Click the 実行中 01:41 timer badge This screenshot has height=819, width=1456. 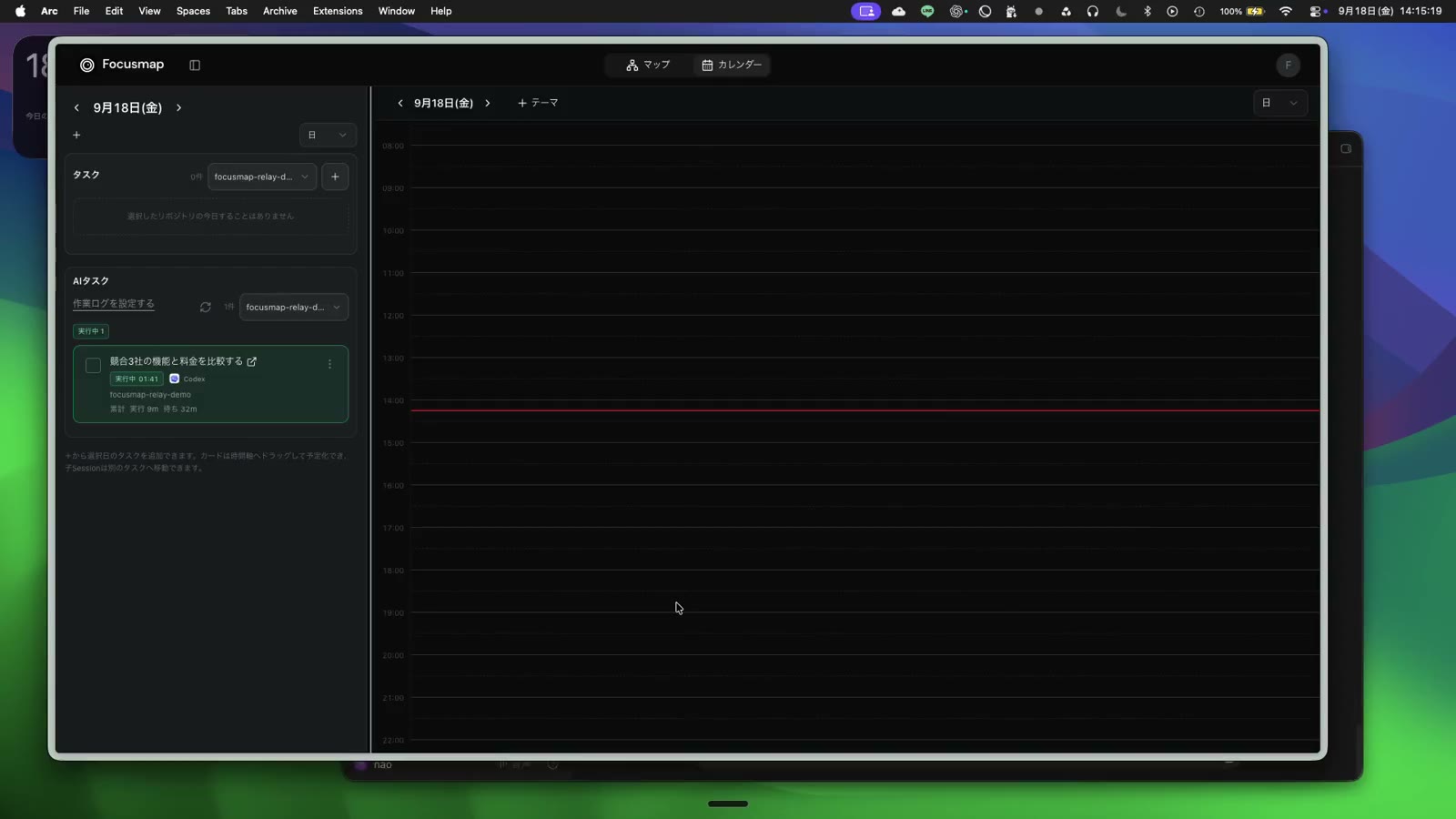(136, 379)
